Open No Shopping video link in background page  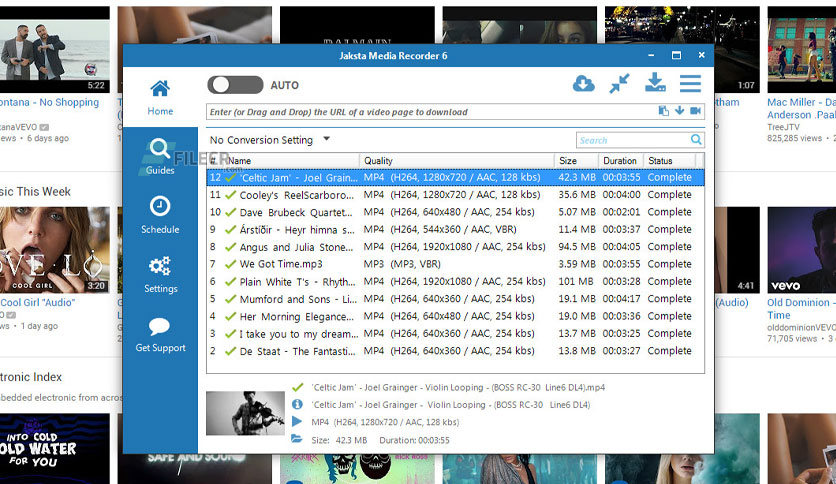[50, 102]
